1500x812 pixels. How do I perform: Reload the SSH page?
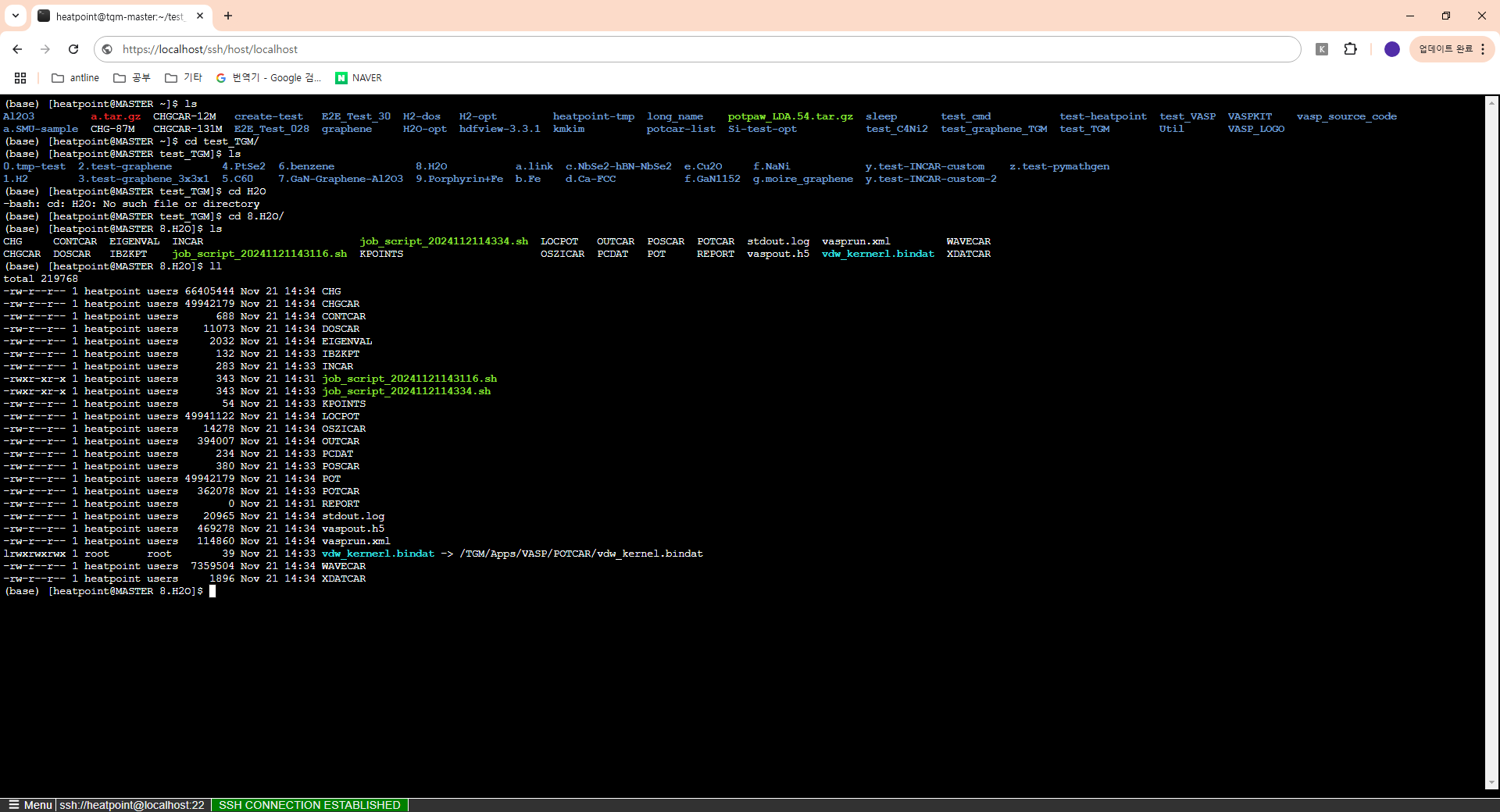pyautogui.click(x=73, y=49)
